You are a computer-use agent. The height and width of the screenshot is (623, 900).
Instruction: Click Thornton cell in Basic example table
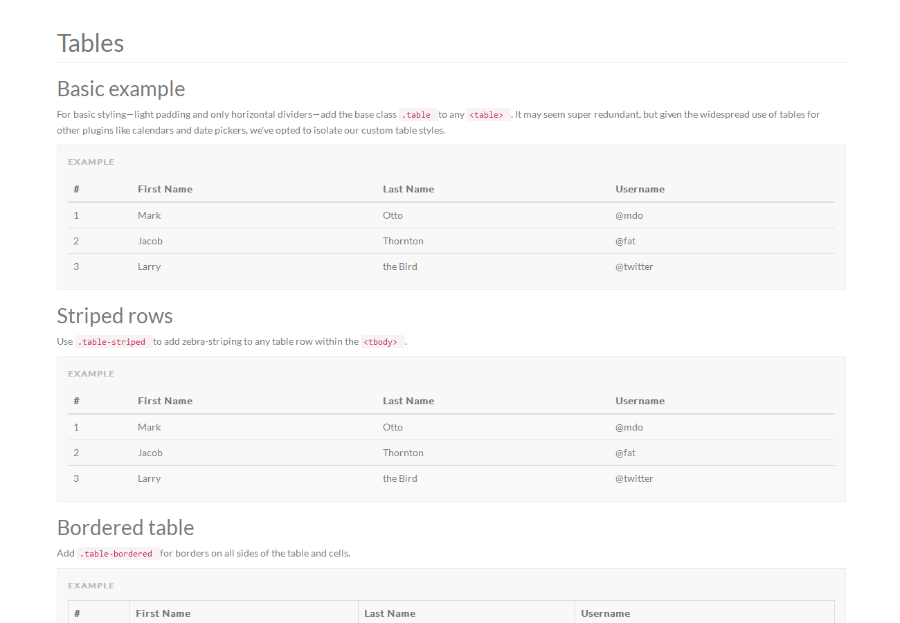[403, 241]
